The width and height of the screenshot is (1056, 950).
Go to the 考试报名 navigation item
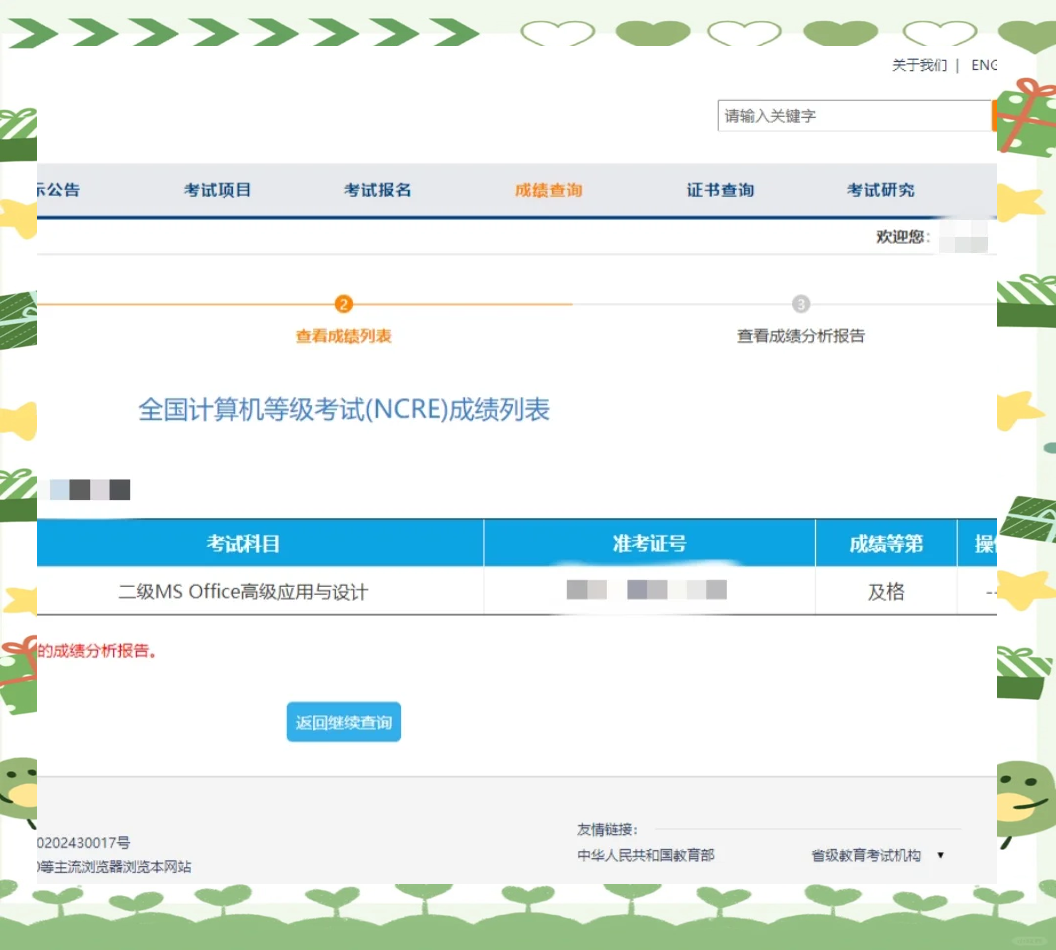[377, 190]
